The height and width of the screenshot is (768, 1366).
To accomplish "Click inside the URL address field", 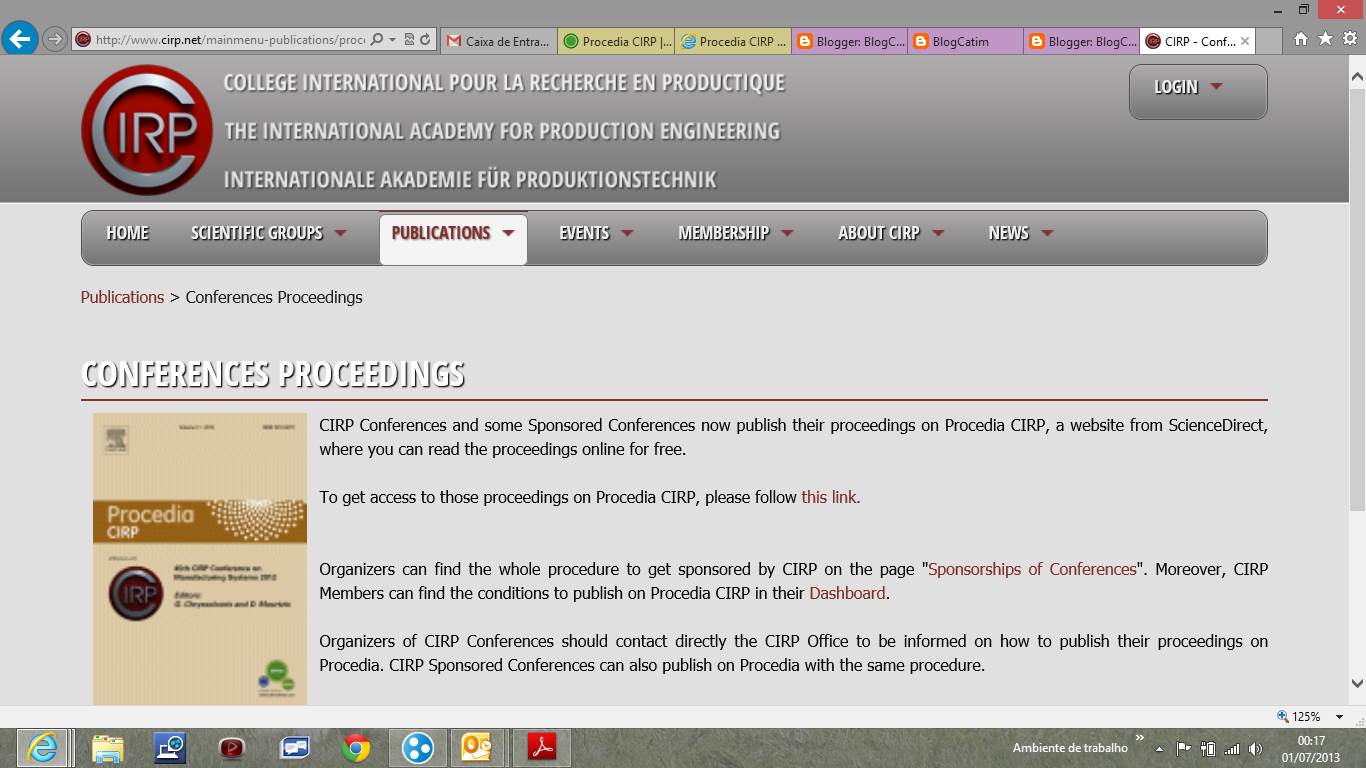I will pyautogui.click(x=230, y=40).
